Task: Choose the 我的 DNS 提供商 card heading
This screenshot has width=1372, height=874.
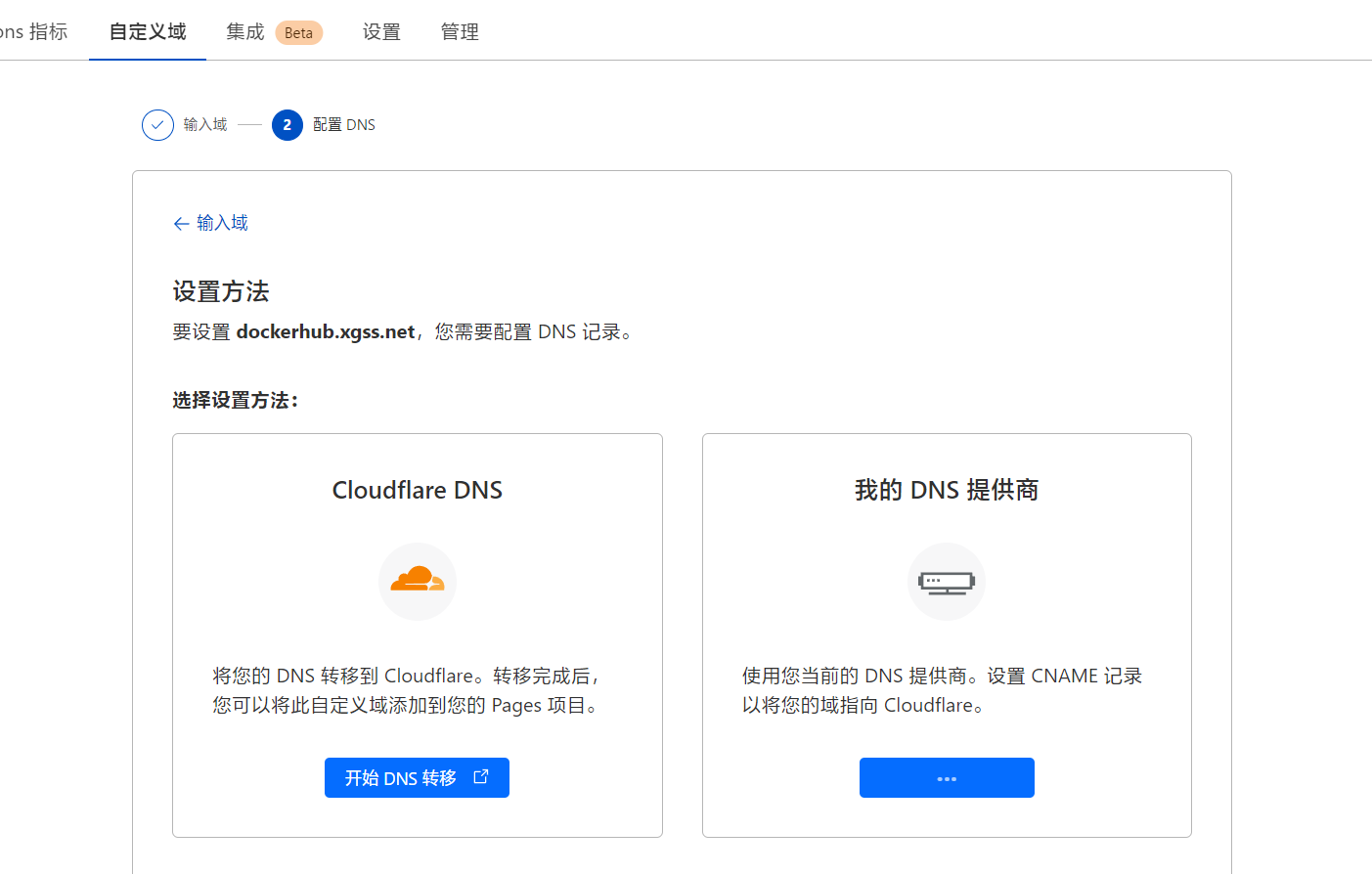Action: pos(946,490)
